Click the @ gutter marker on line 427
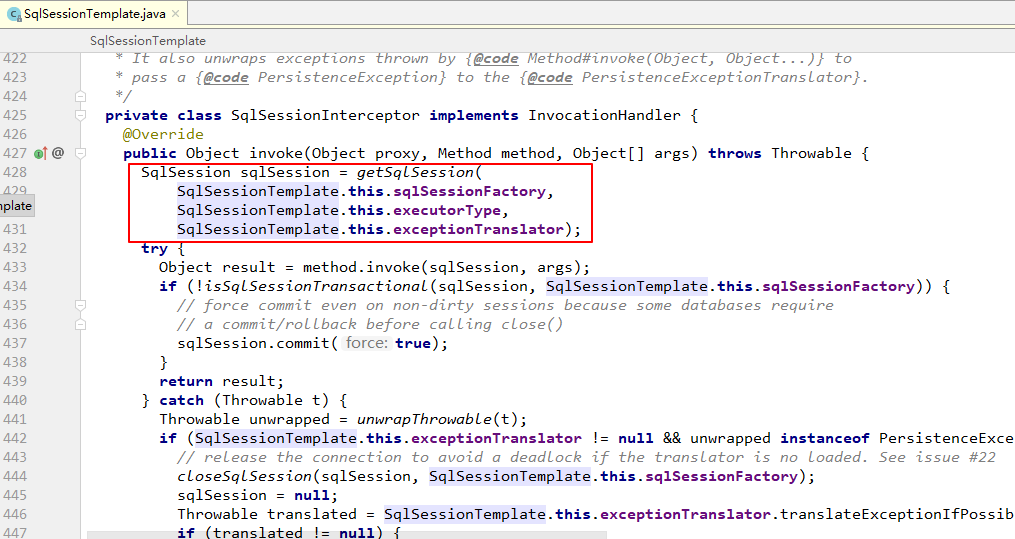The image size is (1015, 539). pos(58,153)
